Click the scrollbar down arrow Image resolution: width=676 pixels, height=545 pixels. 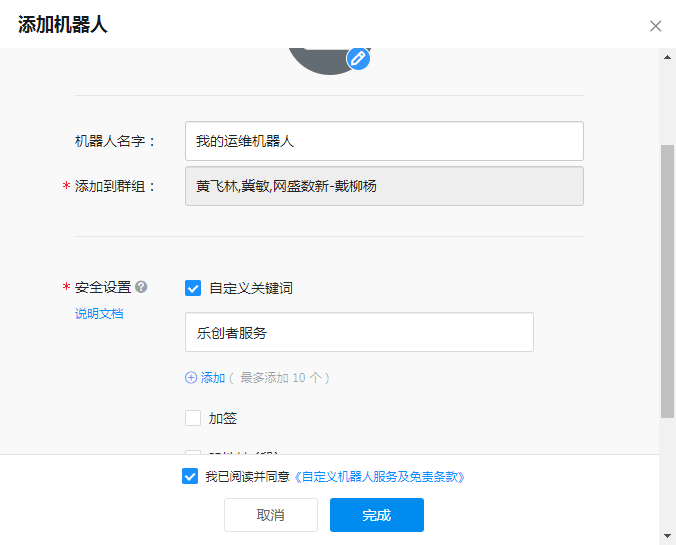click(x=667, y=535)
